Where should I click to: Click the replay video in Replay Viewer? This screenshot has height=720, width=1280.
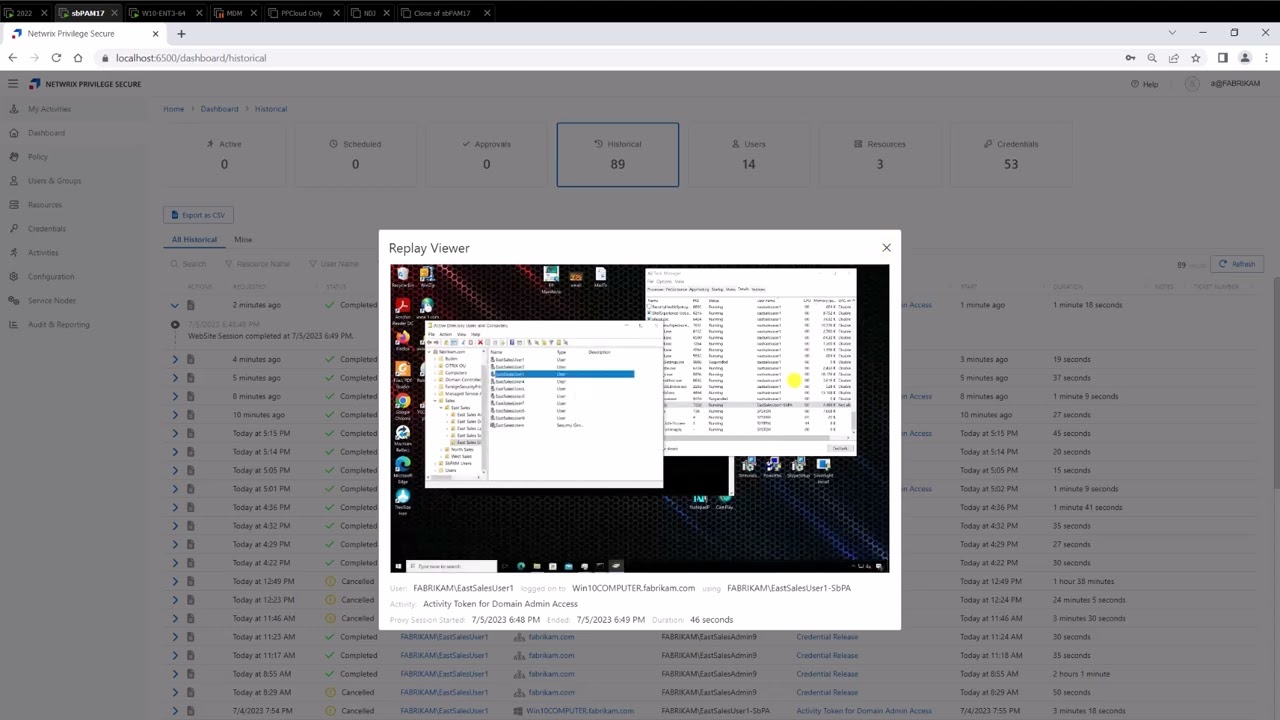point(640,418)
